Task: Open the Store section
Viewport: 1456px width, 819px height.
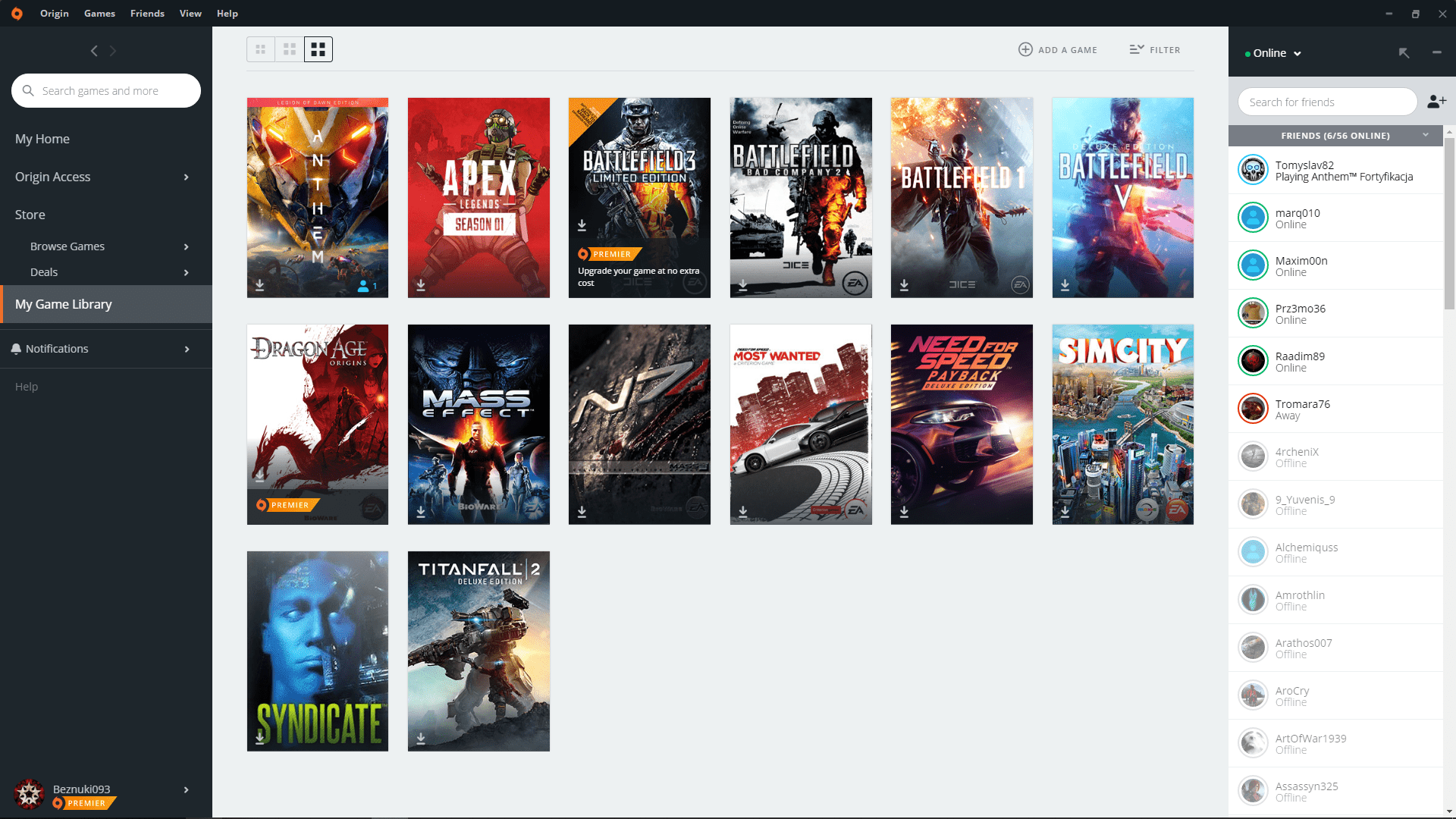Action: (30, 215)
